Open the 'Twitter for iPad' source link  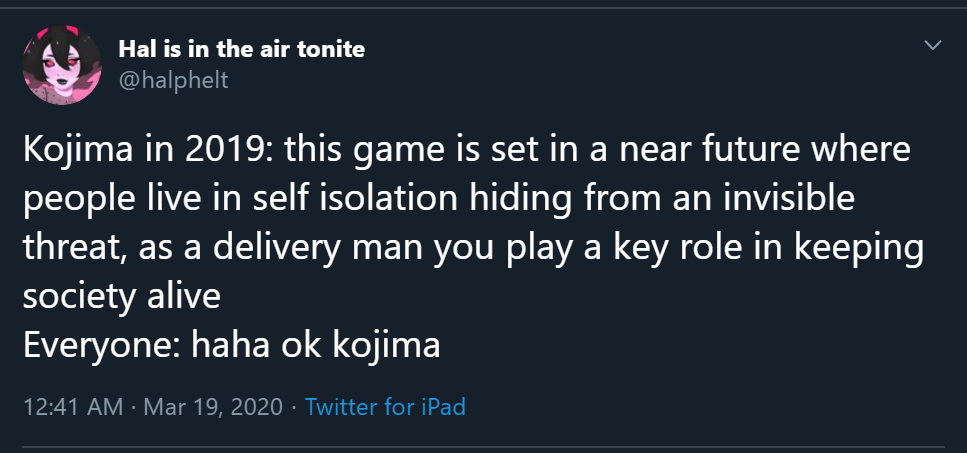click(385, 407)
